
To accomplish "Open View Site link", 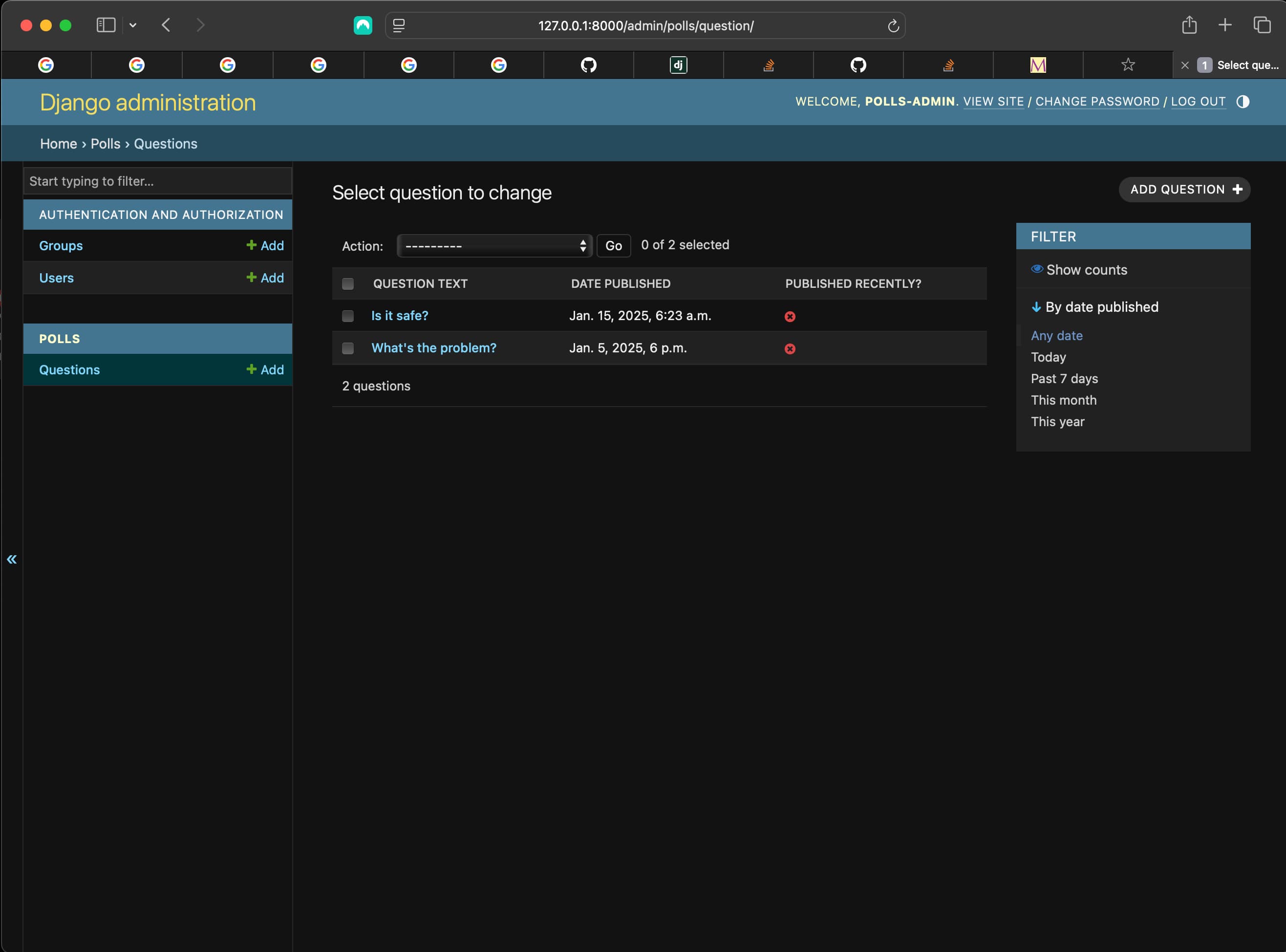I will point(993,102).
